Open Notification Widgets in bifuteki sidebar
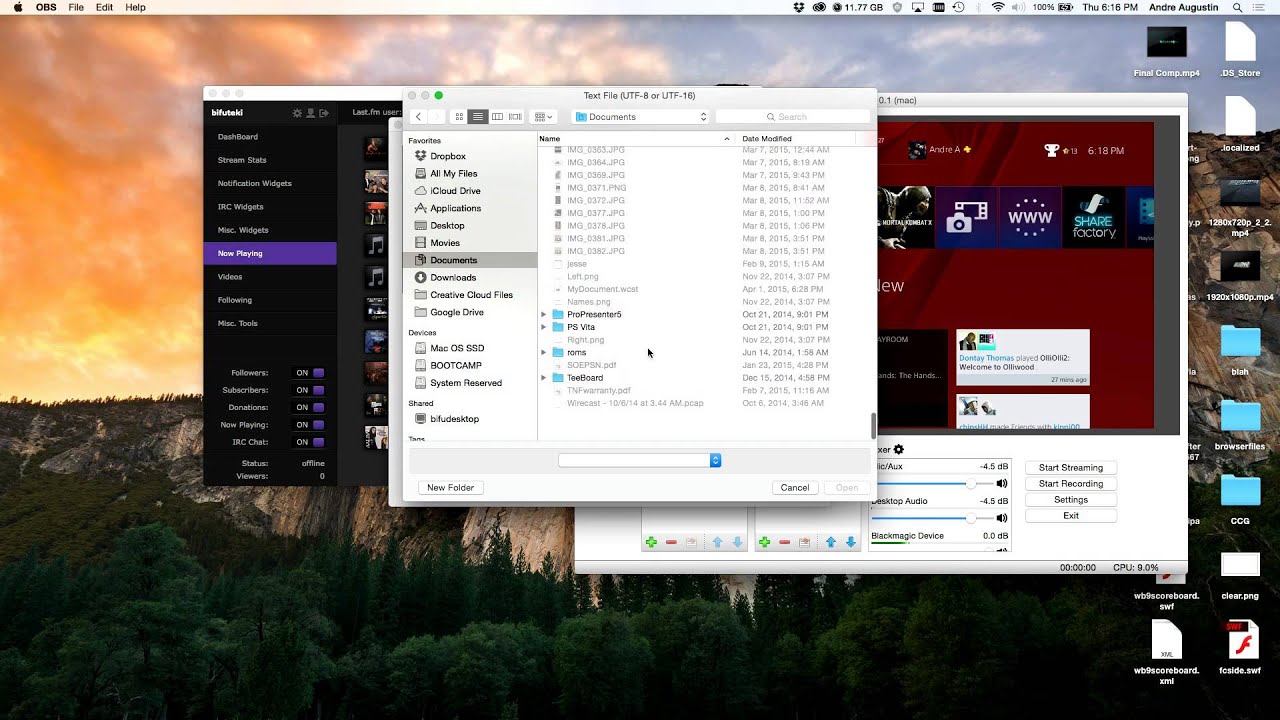Image resolution: width=1280 pixels, height=720 pixels. 270,183
